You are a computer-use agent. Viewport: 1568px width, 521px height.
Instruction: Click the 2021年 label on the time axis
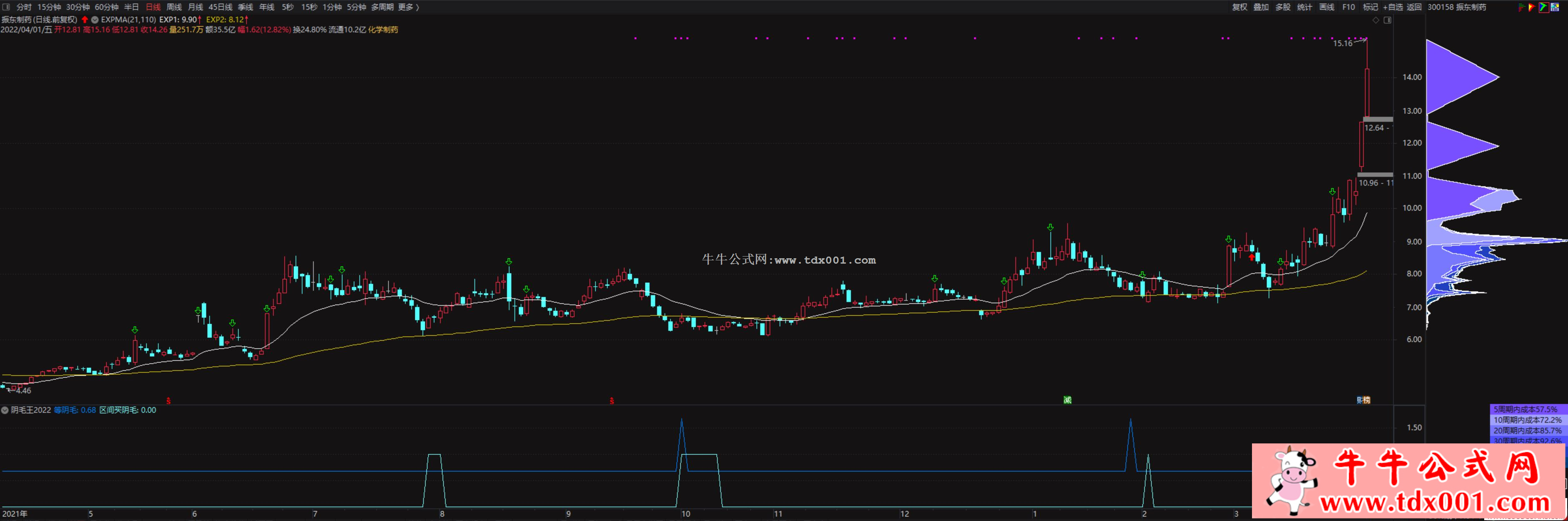click(x=15, y=513)
